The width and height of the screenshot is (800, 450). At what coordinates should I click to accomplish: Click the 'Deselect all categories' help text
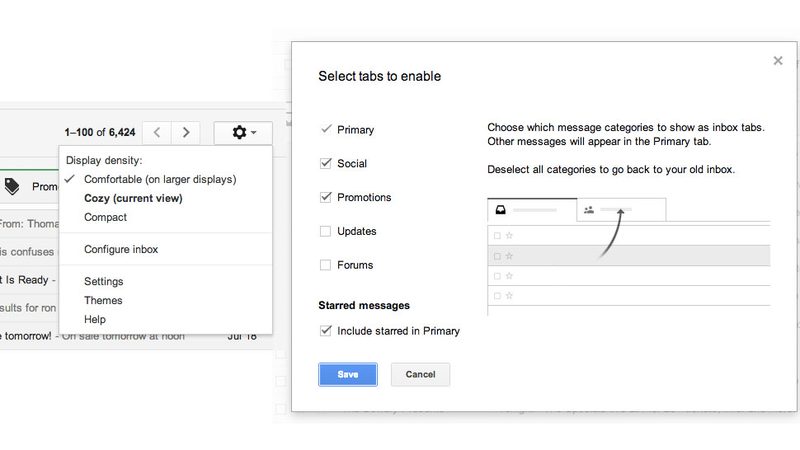tap(611, 169)
